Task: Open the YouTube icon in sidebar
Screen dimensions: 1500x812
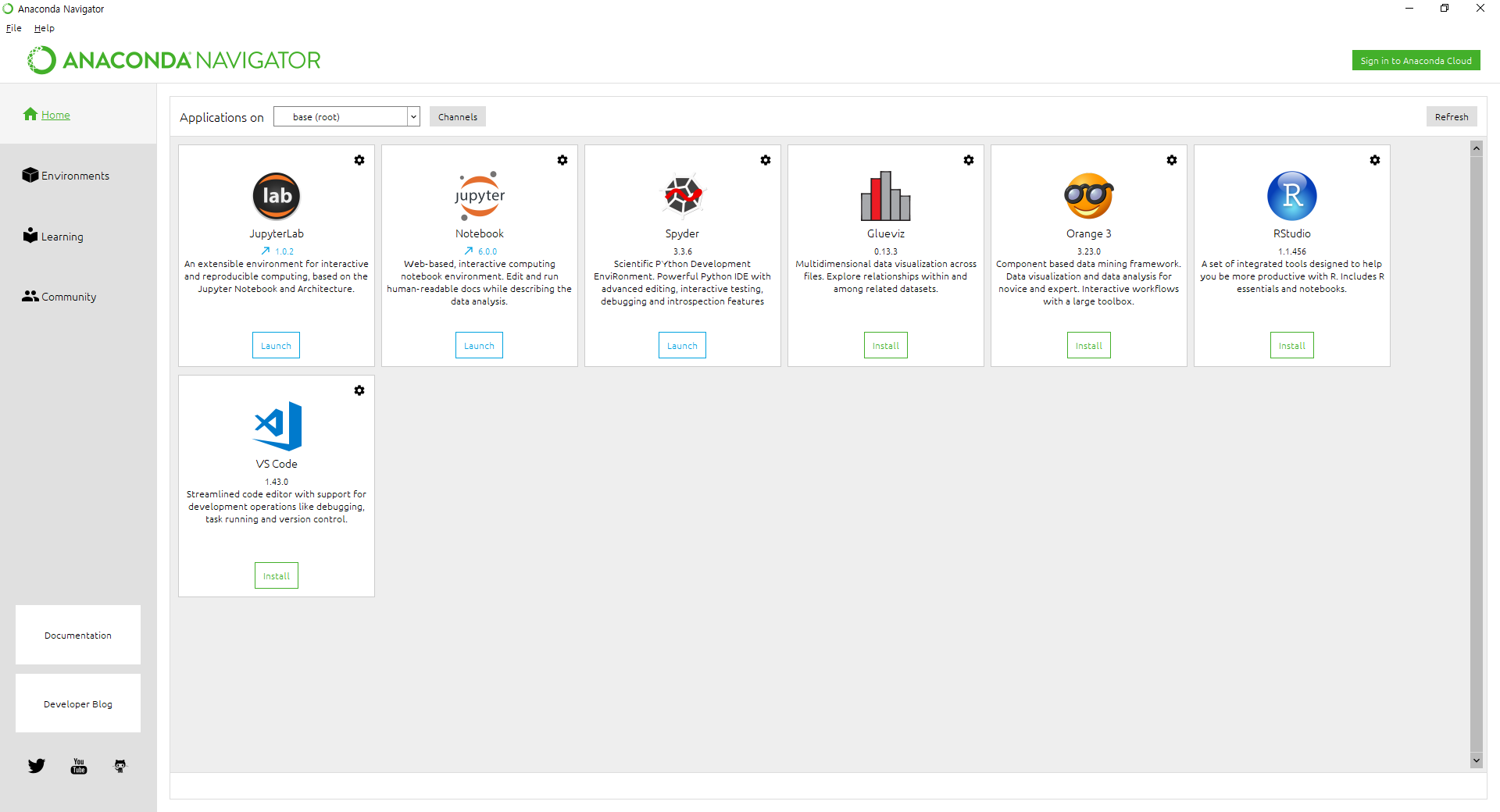Action: [79, 766]
